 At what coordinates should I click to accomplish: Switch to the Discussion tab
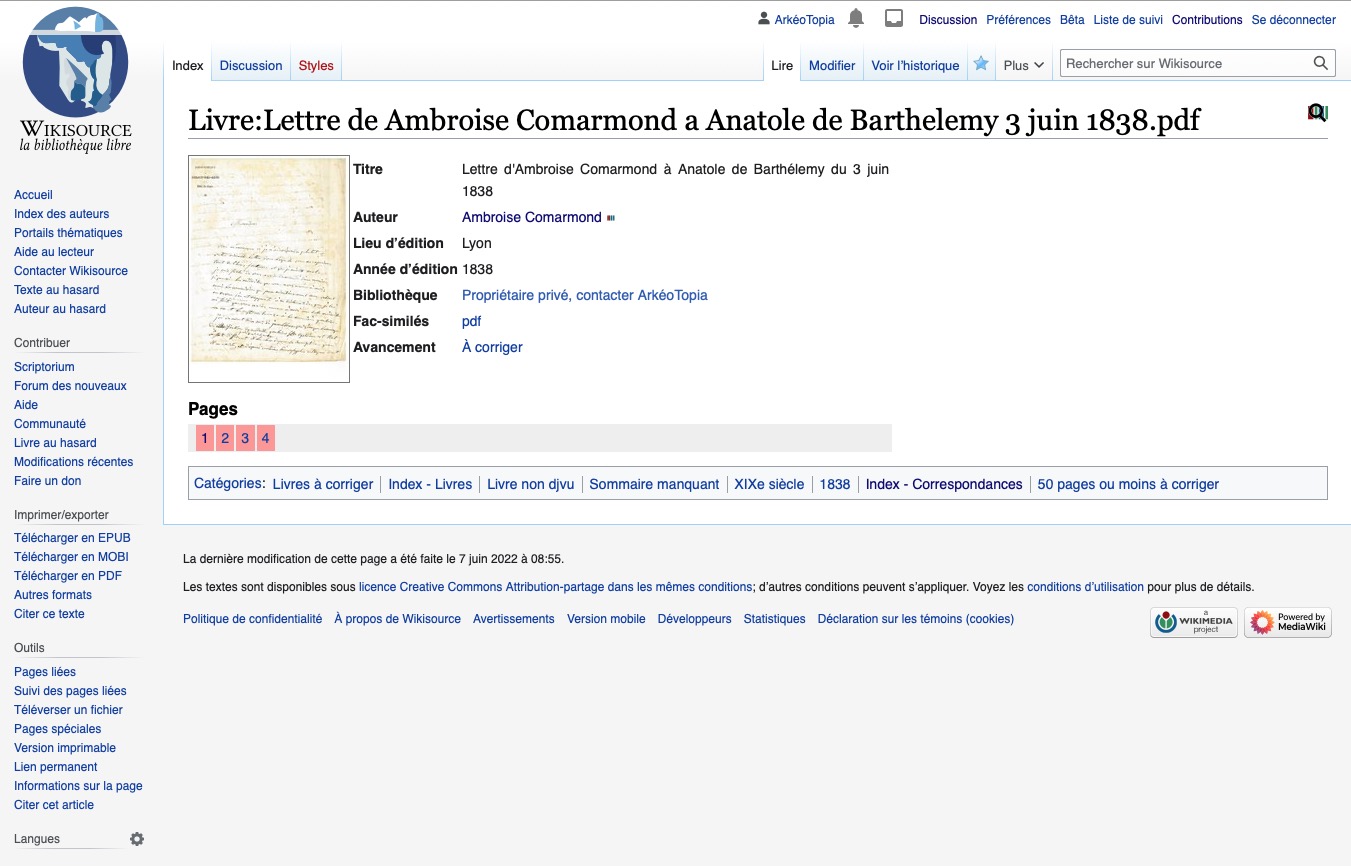250,65
